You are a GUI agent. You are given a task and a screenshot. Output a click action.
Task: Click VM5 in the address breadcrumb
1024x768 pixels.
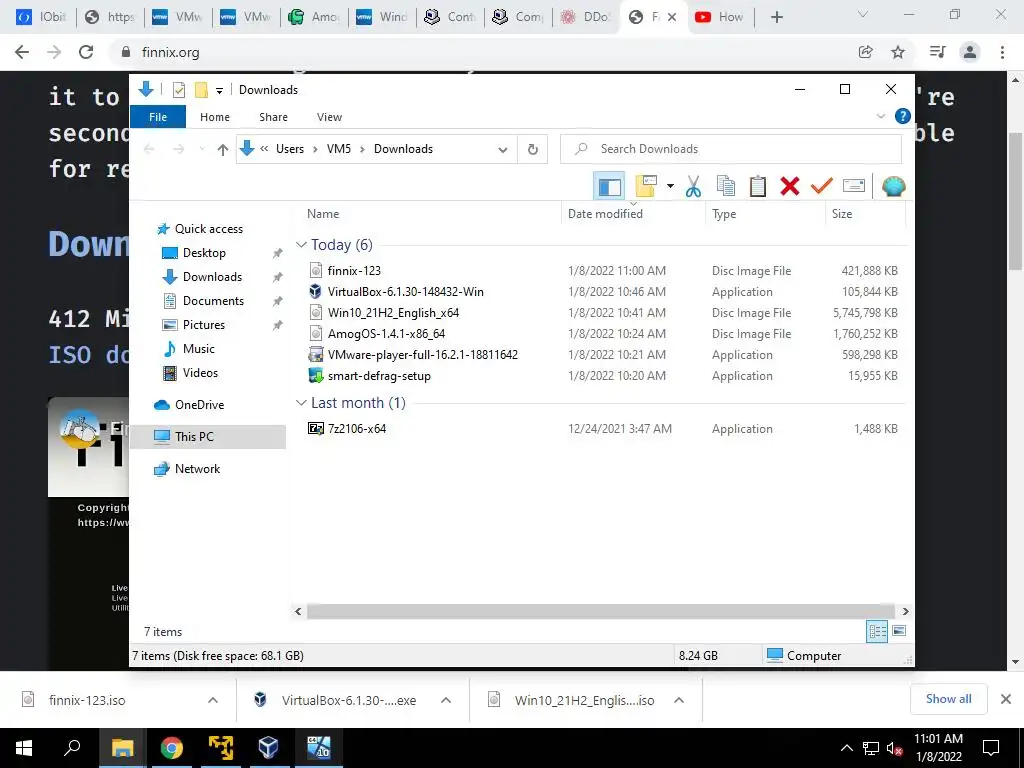click(339, 149)
